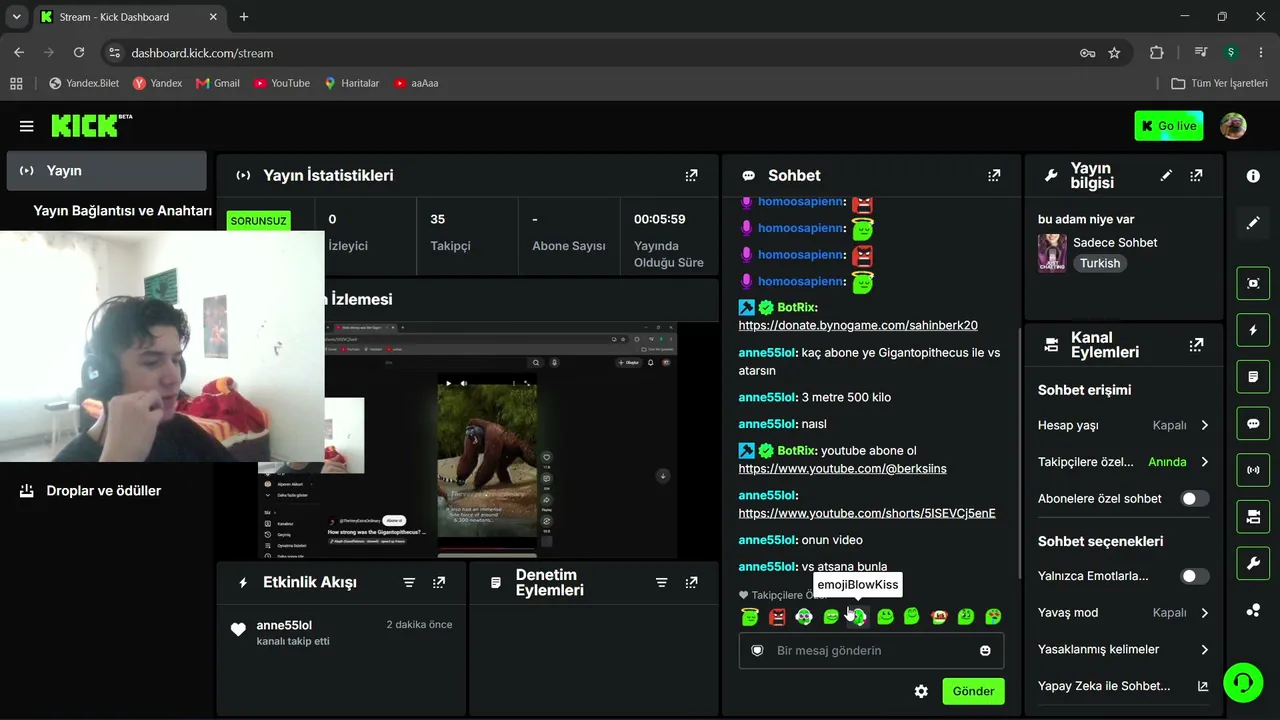This screenshot has width=1280, height=720.
Task: Insert the emojiBlowKiss emote
Action: (858, 617)
